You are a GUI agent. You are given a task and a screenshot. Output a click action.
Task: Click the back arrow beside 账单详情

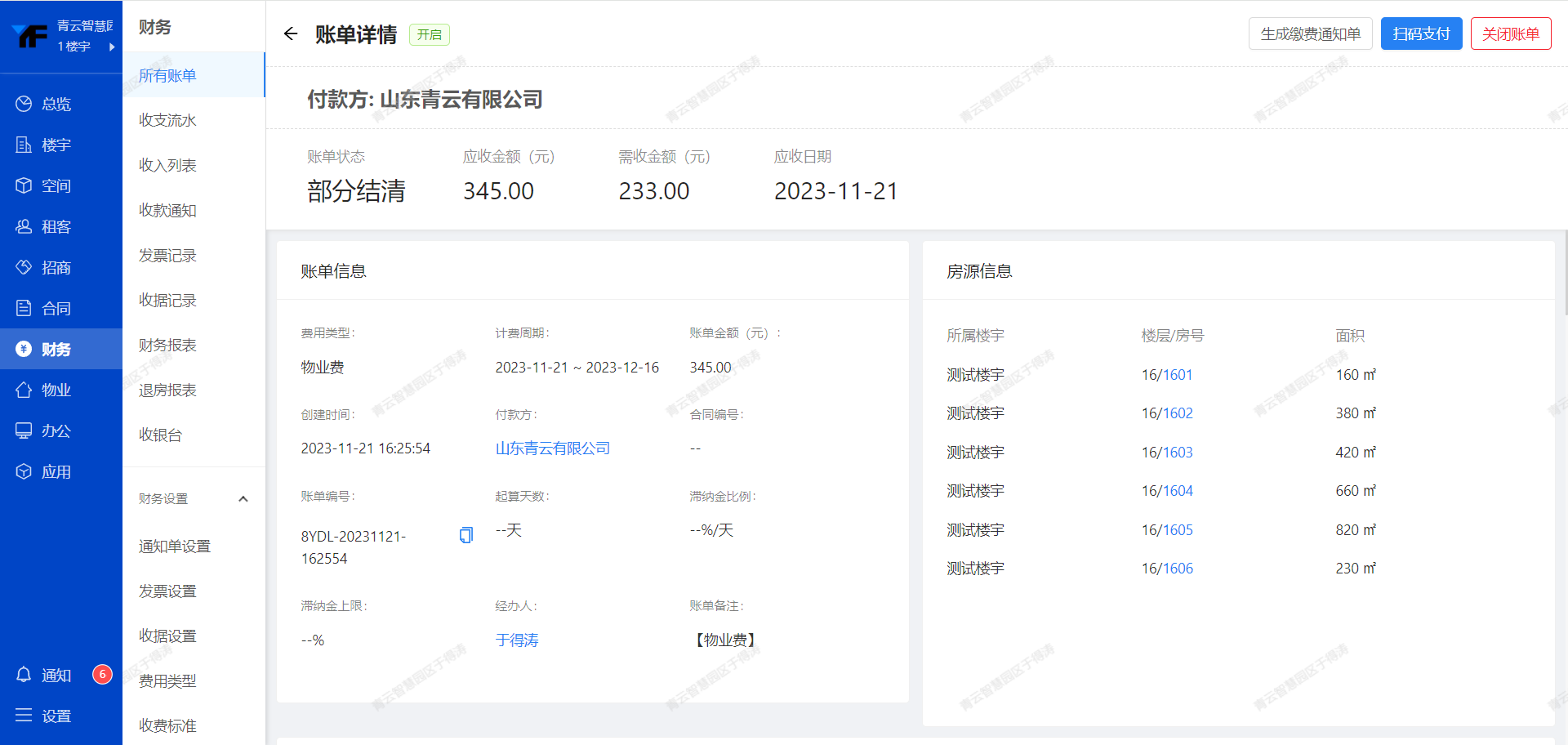[x=290, y=33]
